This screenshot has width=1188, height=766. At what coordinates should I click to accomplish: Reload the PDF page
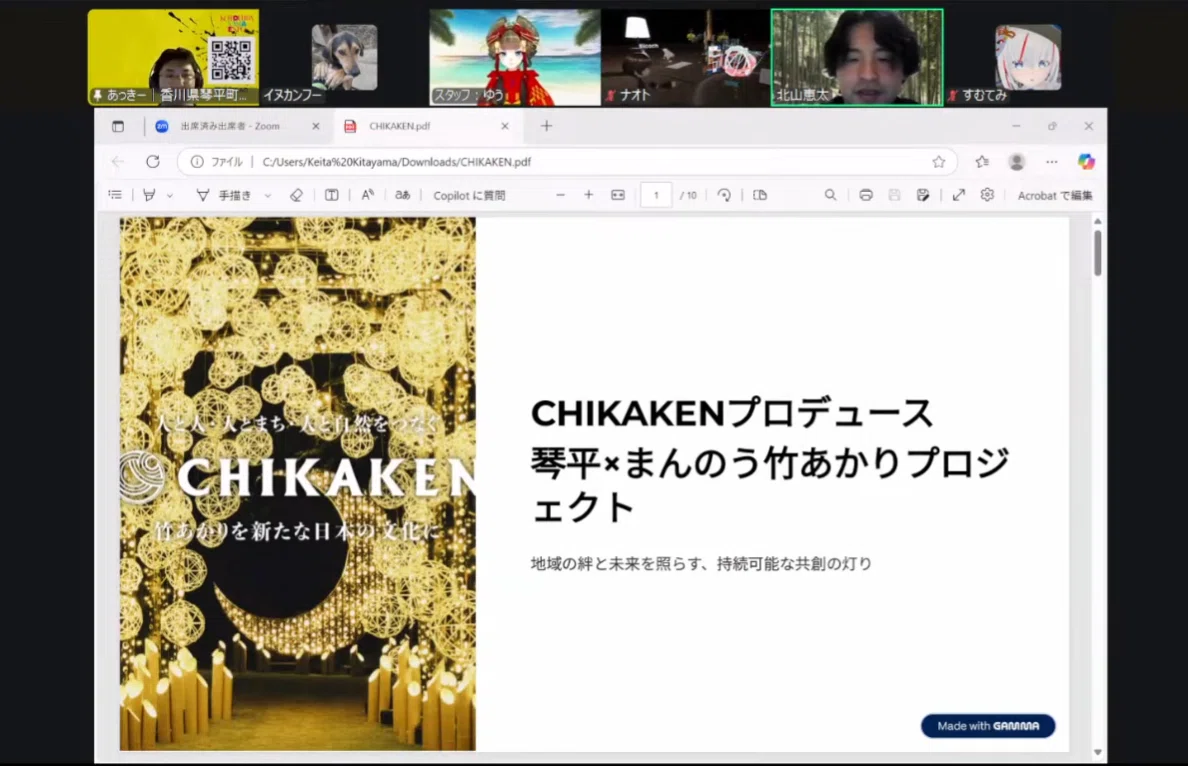pos(153,161)
